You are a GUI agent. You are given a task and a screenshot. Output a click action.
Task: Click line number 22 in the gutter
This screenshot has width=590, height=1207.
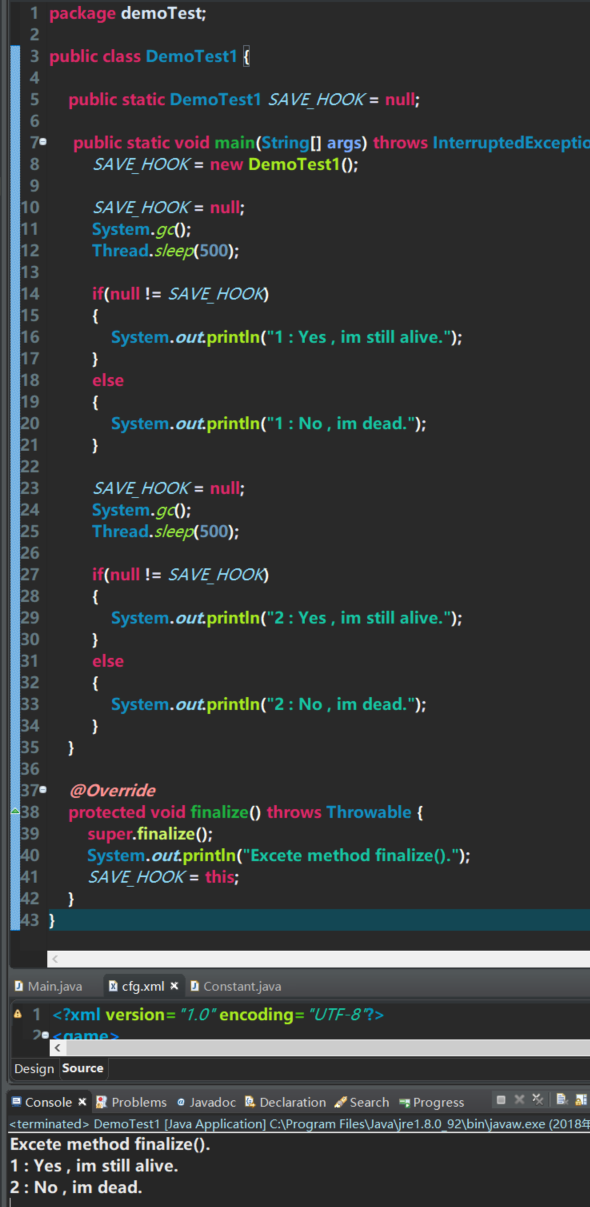29,466
